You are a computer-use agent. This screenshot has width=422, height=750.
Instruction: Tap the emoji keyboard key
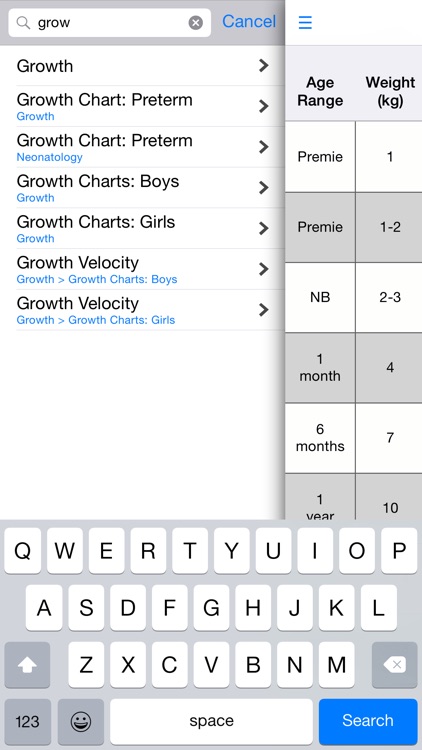point(81,722)
